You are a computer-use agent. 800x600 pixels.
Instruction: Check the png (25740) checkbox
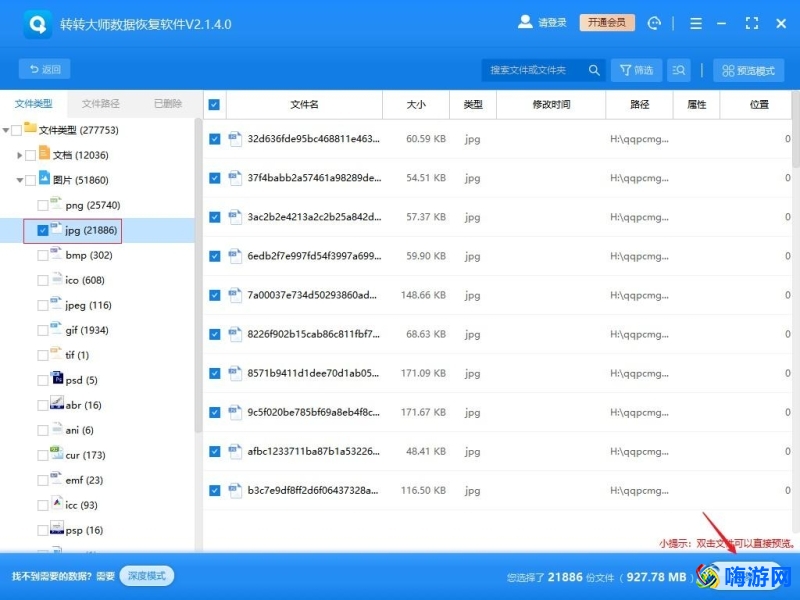pos(43,206)
